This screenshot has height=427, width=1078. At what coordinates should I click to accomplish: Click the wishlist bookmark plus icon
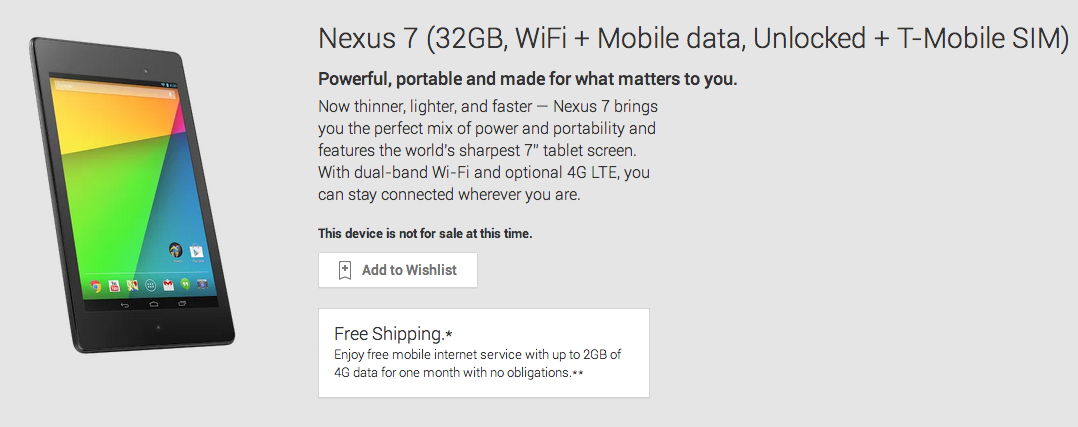point(345,270)
